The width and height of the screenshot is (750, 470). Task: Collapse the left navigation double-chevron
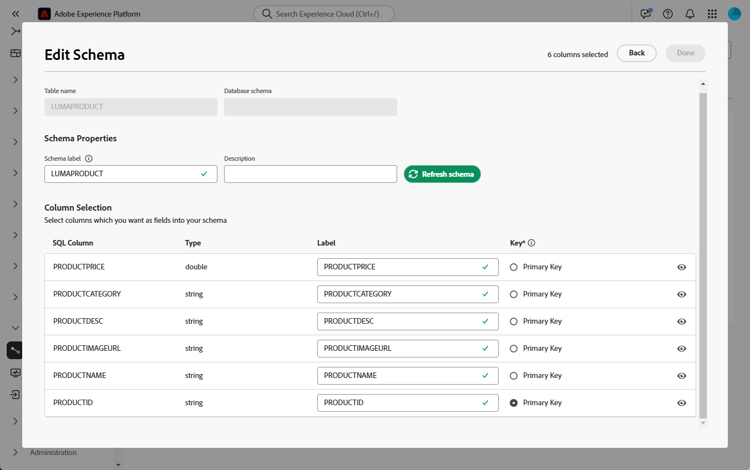15,14
